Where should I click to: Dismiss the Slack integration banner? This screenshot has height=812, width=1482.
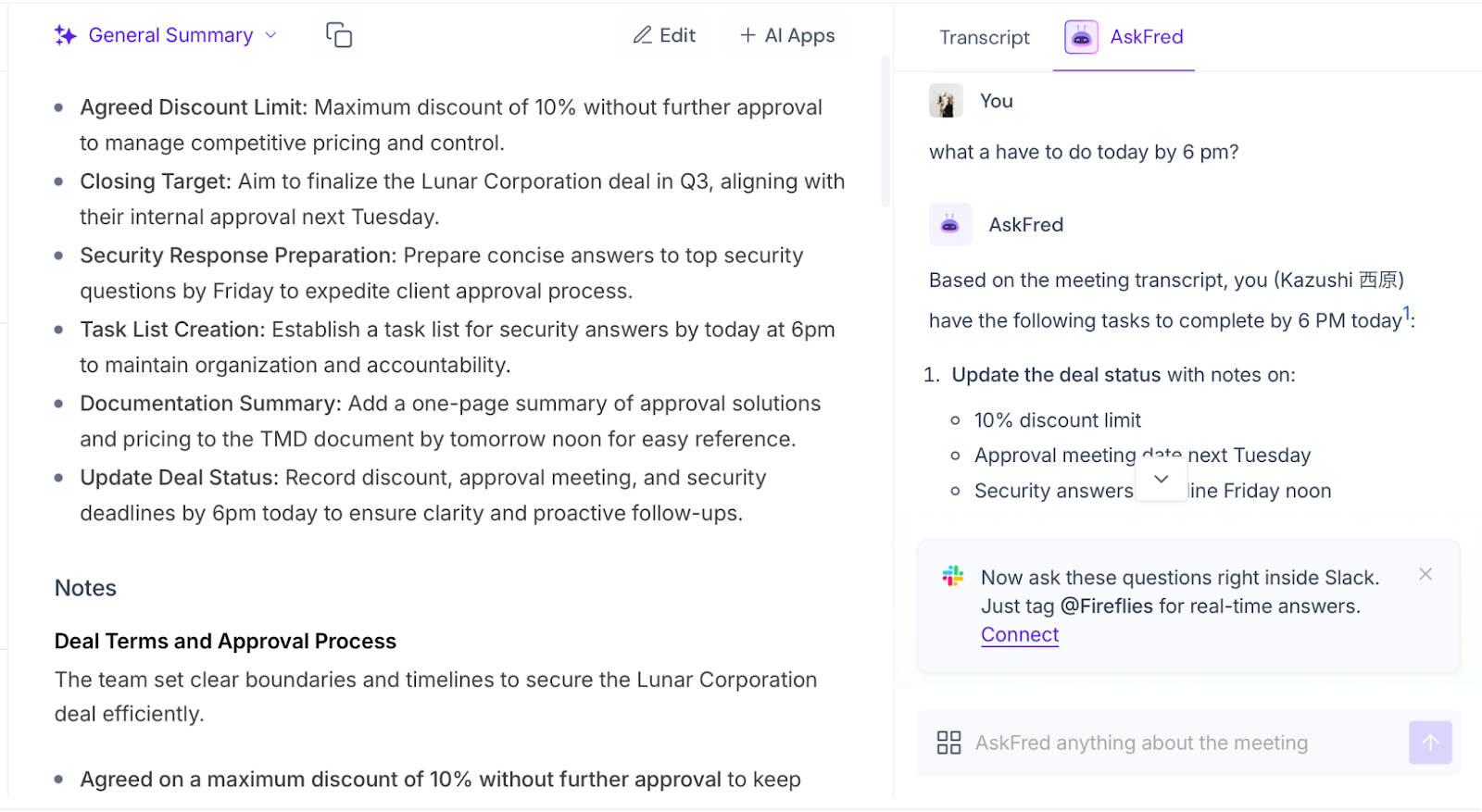pos(1425,575)
